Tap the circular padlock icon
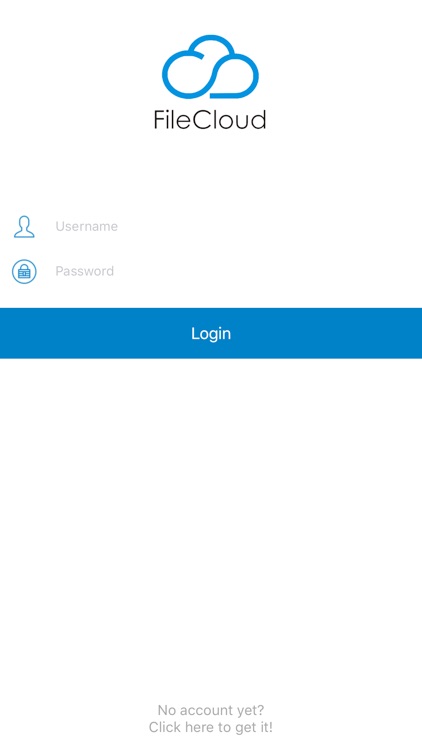The image size is (422, 750). pyautogui.click(x=24, y=272)
